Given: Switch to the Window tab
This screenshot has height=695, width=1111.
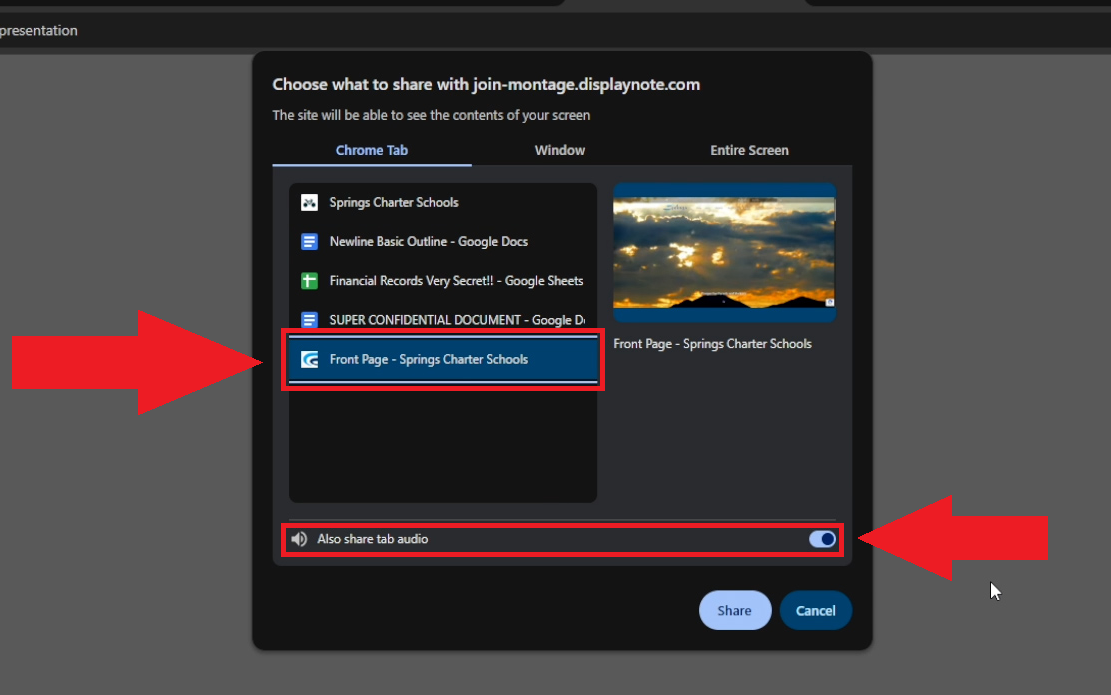Looking at the screenshot, I should click(x=559, y=150).
